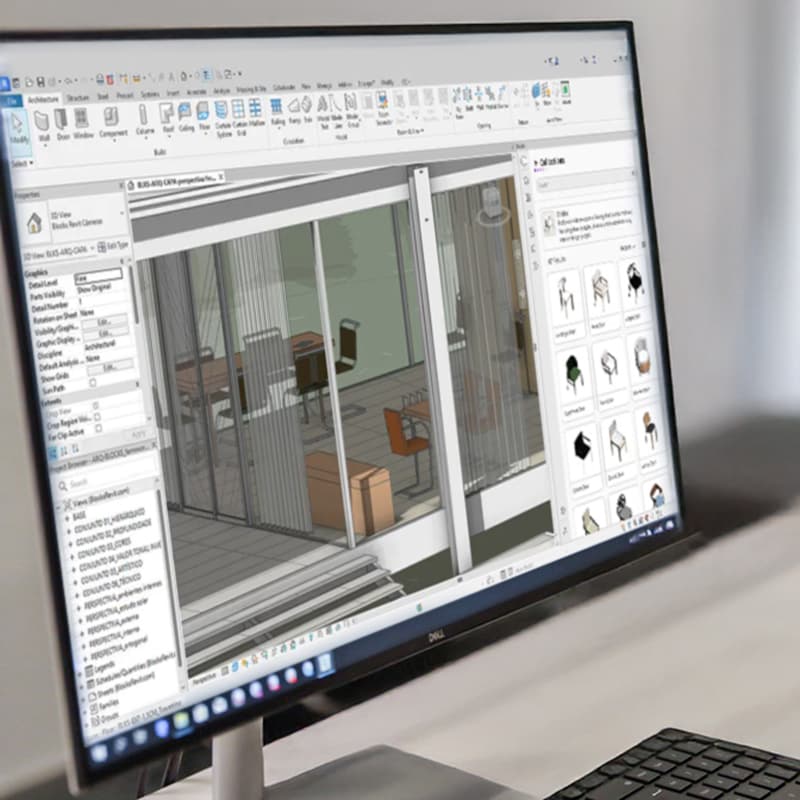
Task: Select the Stair tool
Action: coord(307,110)
